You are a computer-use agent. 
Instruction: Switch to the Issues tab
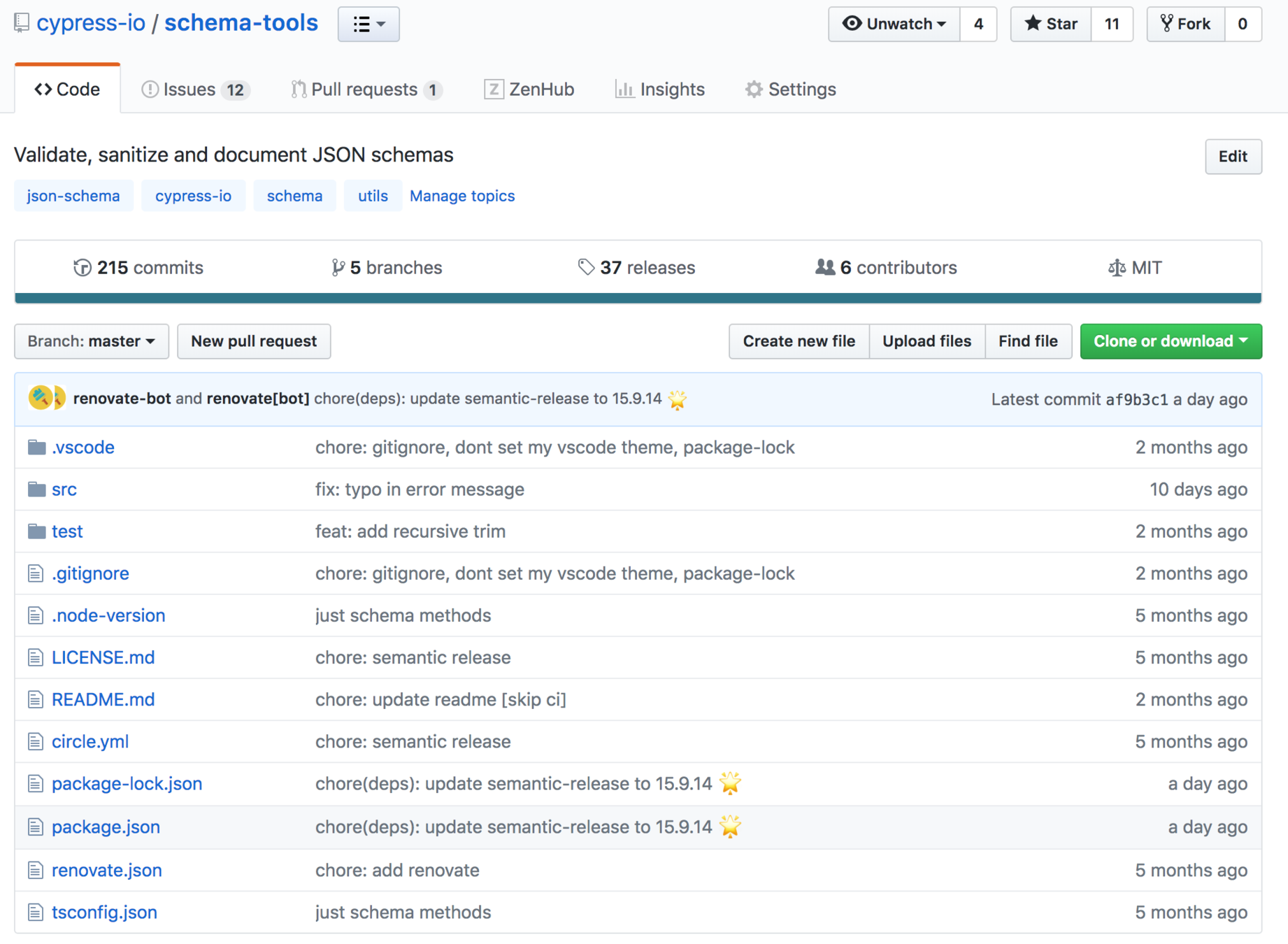(195, 90)
